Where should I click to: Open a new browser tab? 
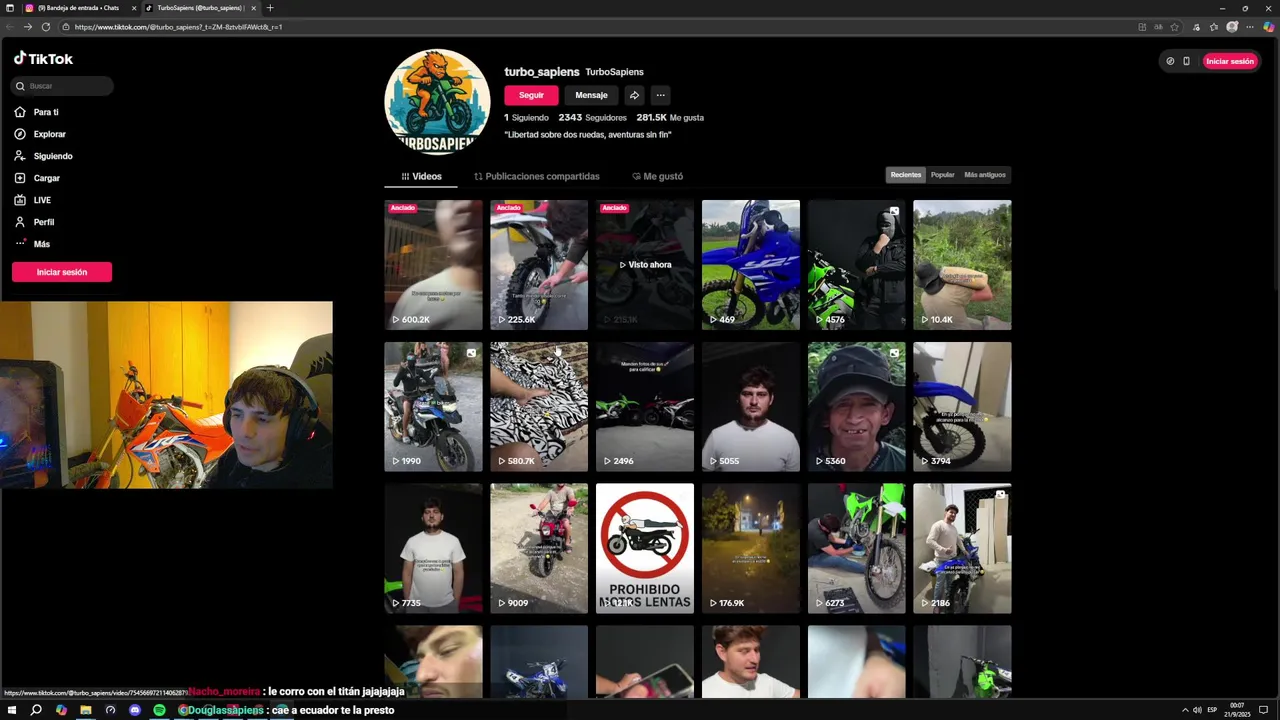point(270,8)
